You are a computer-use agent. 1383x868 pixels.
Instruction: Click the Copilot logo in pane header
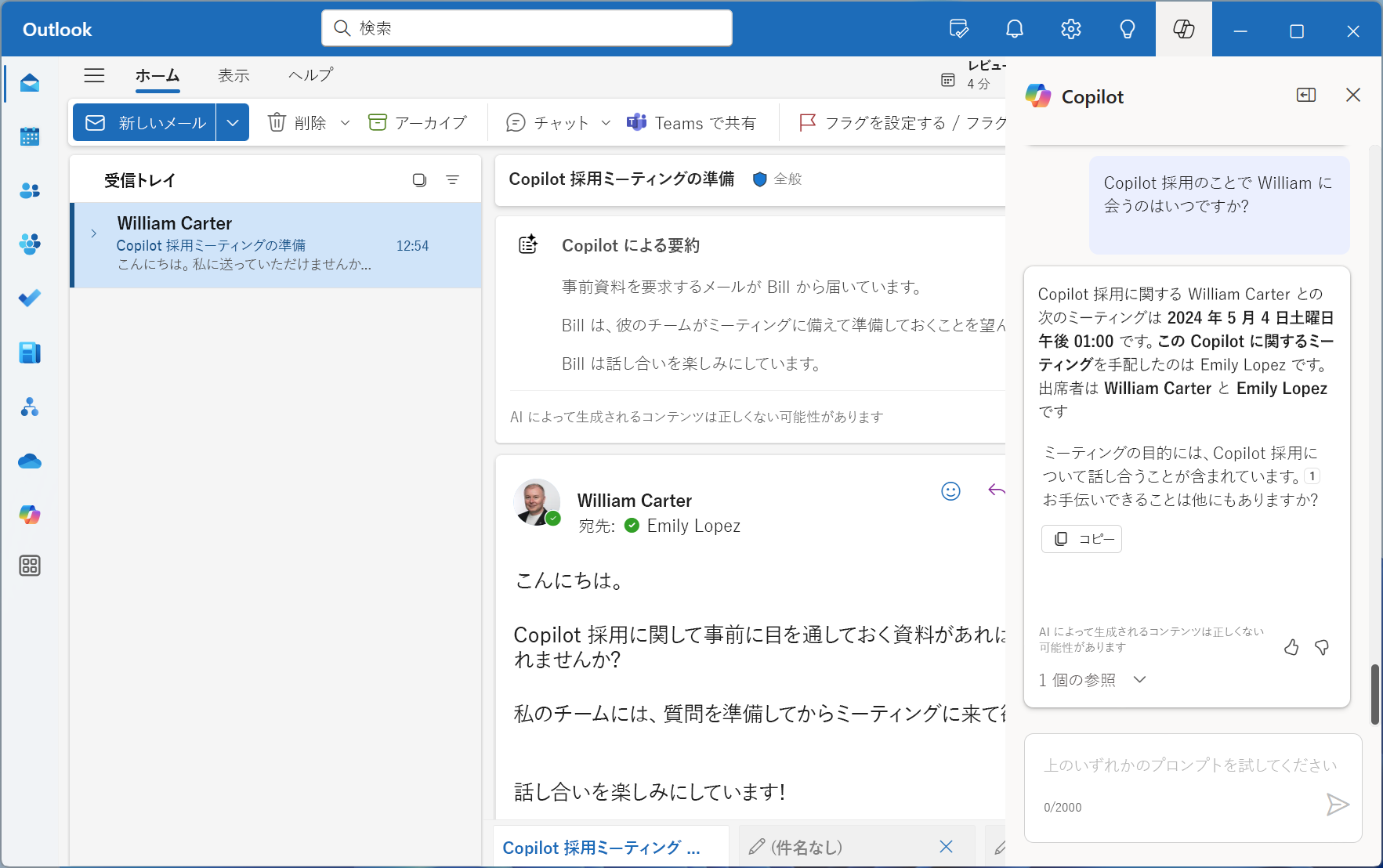(1038, 96)
